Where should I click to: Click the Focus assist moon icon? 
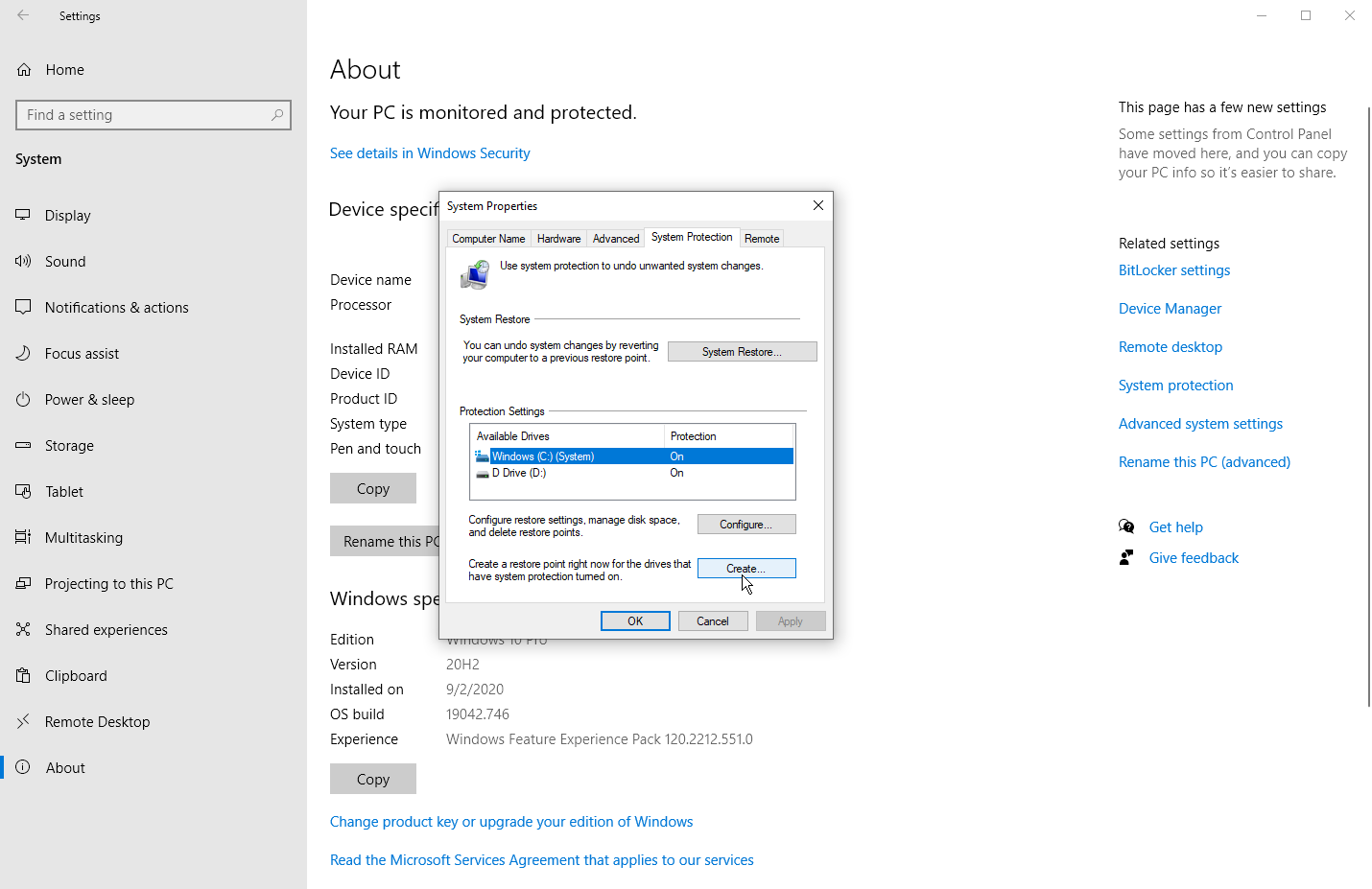click(23, 354)
